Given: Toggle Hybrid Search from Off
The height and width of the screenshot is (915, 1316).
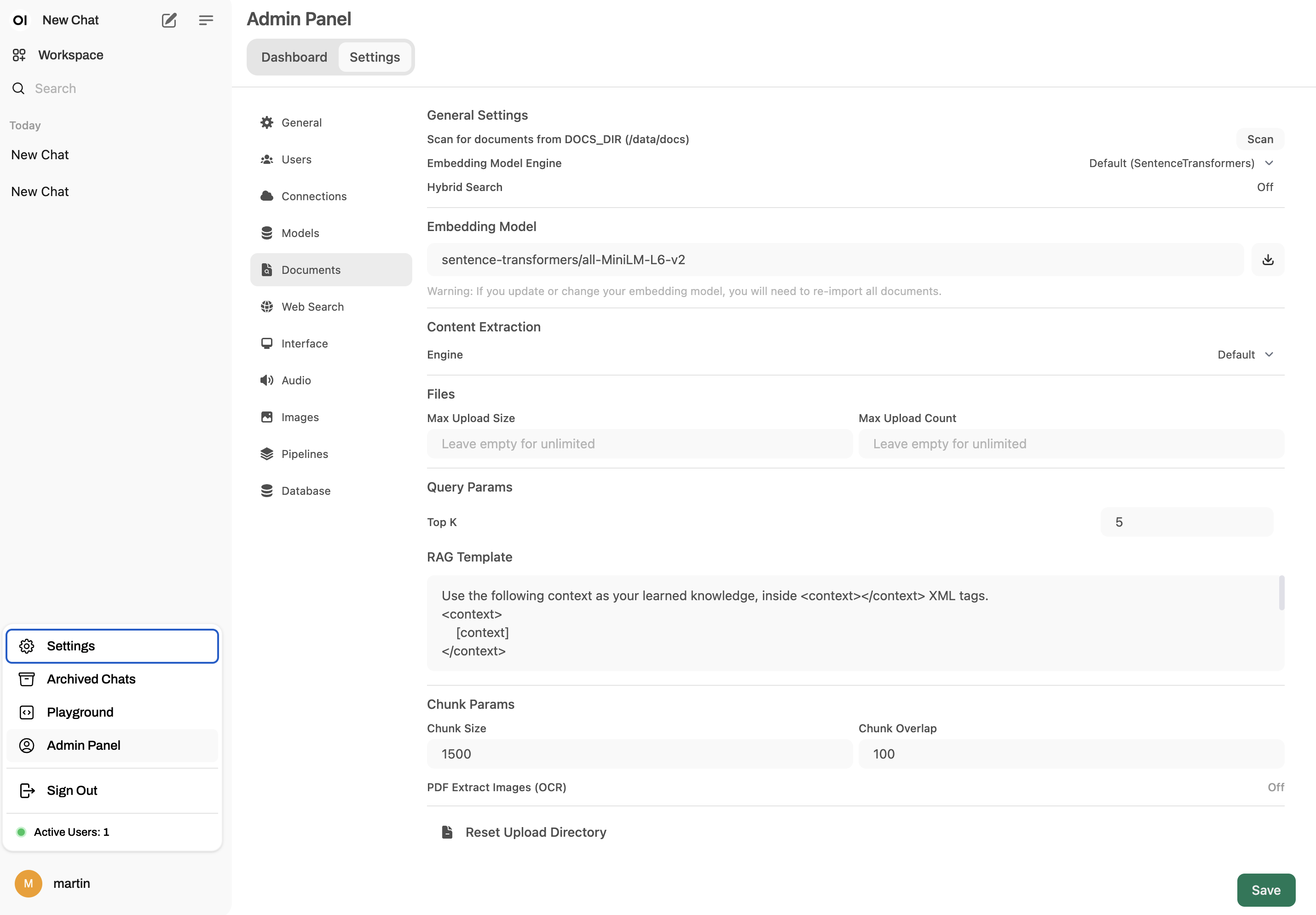Looking at the screenshot, I should click(x=1264, y=187).
